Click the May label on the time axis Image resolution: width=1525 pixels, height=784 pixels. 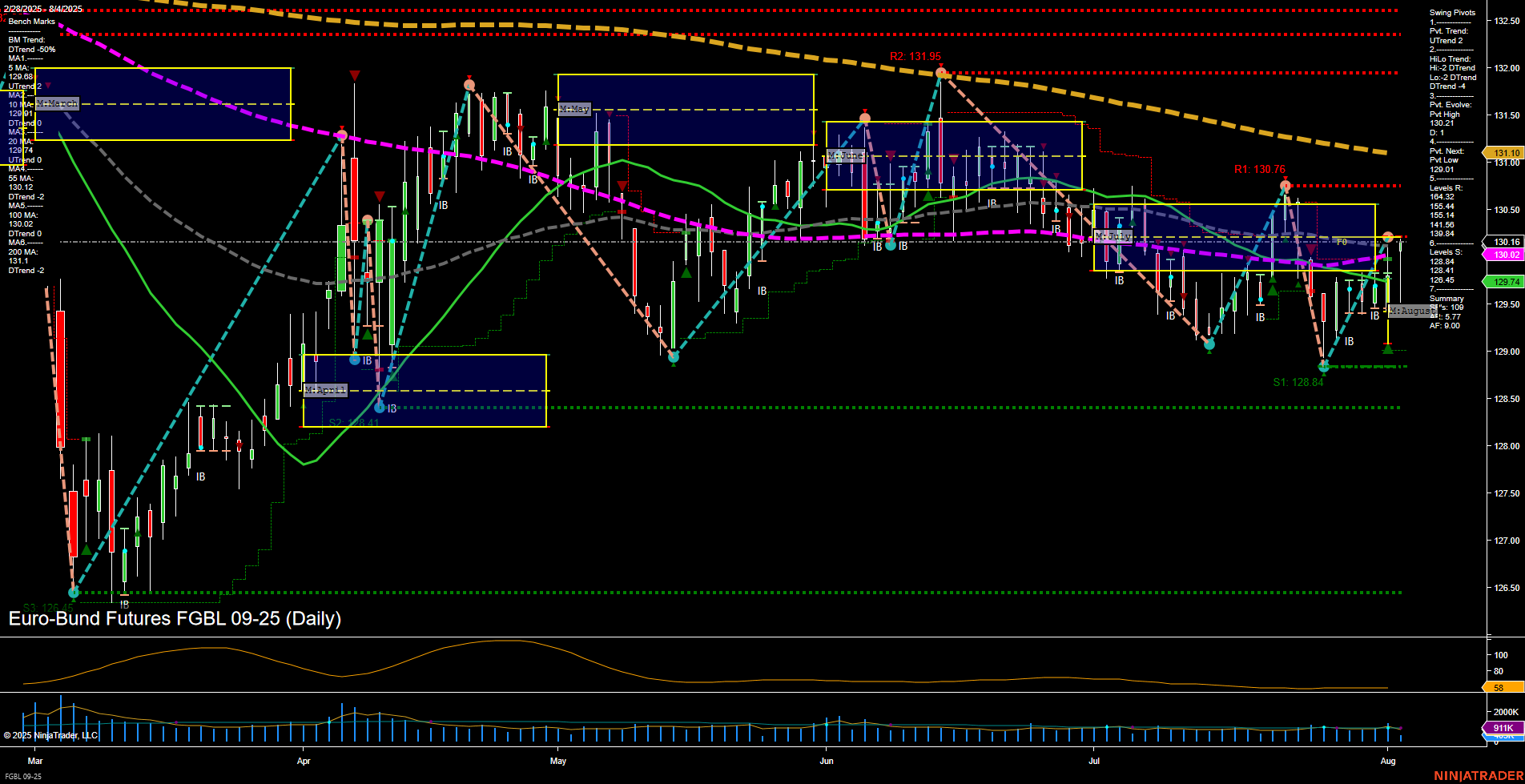pyautogui.click(x=558, y=761)
